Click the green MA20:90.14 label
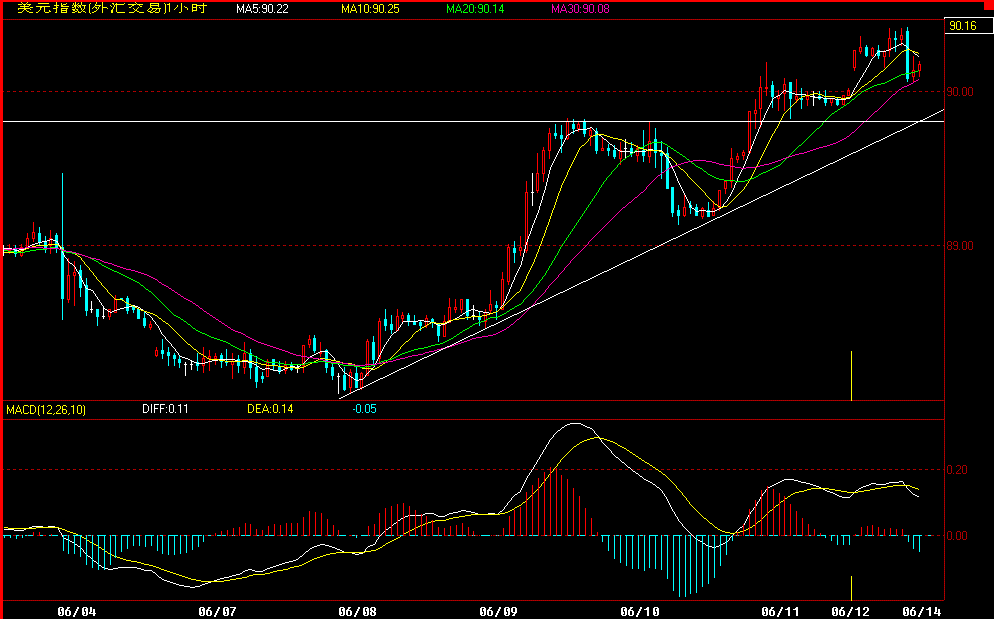The image size is (994, 619). coord(475,9)
